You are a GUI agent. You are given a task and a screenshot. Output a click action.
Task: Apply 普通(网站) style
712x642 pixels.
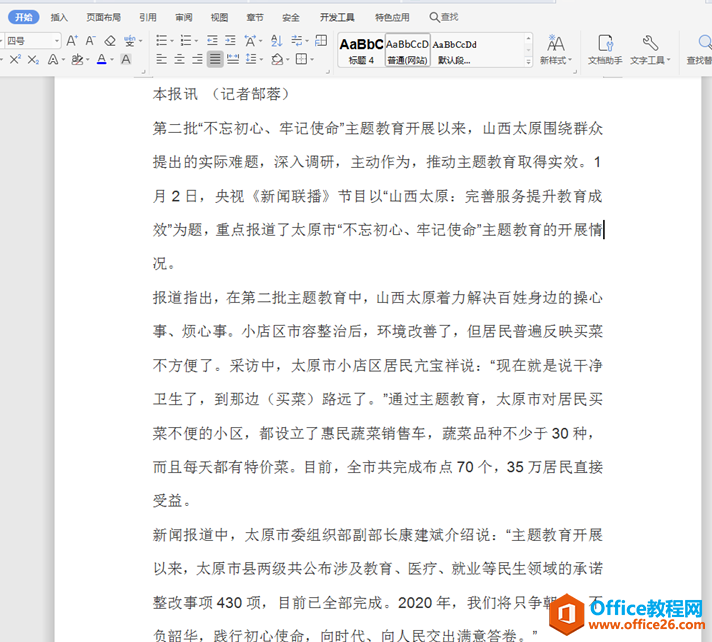pyautogui.click(x=408, y=50)
